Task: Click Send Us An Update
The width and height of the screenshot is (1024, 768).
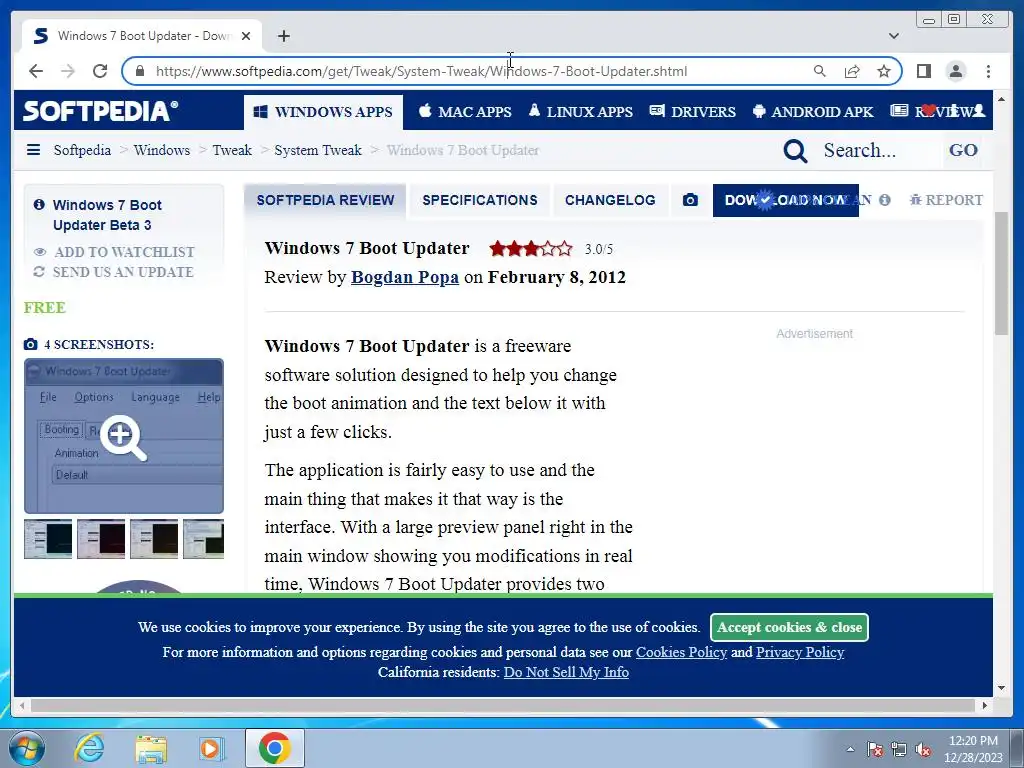Action: pos(114,272)
